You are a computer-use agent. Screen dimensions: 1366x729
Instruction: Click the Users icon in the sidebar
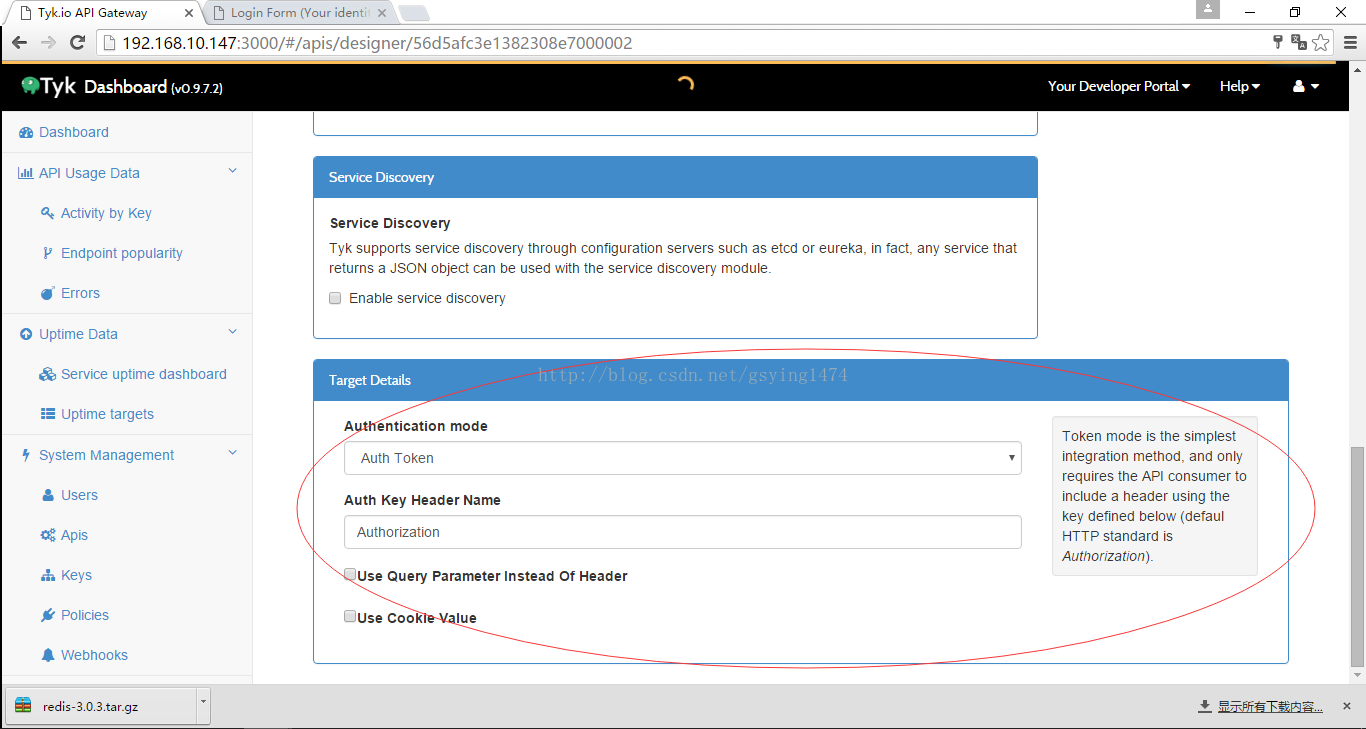[48, 495]
